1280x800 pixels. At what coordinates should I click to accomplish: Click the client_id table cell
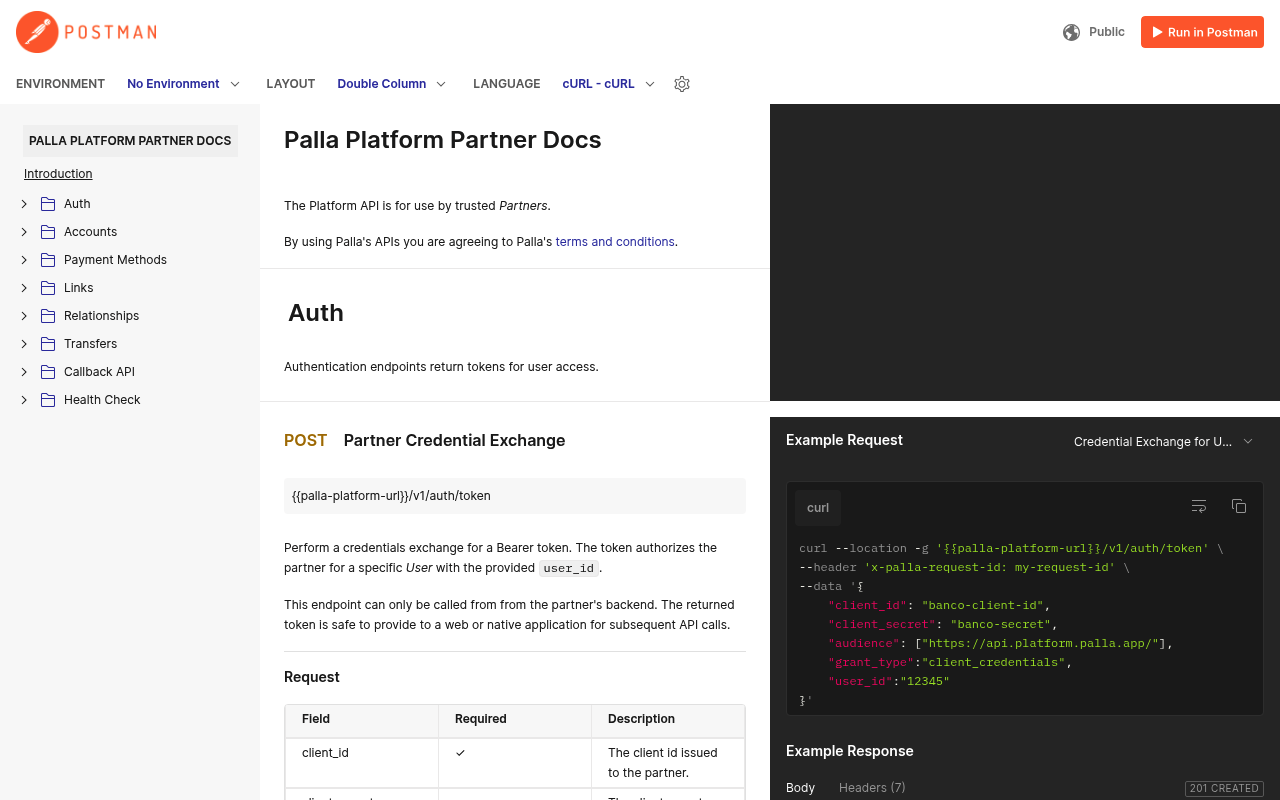[x=362, y=763]
